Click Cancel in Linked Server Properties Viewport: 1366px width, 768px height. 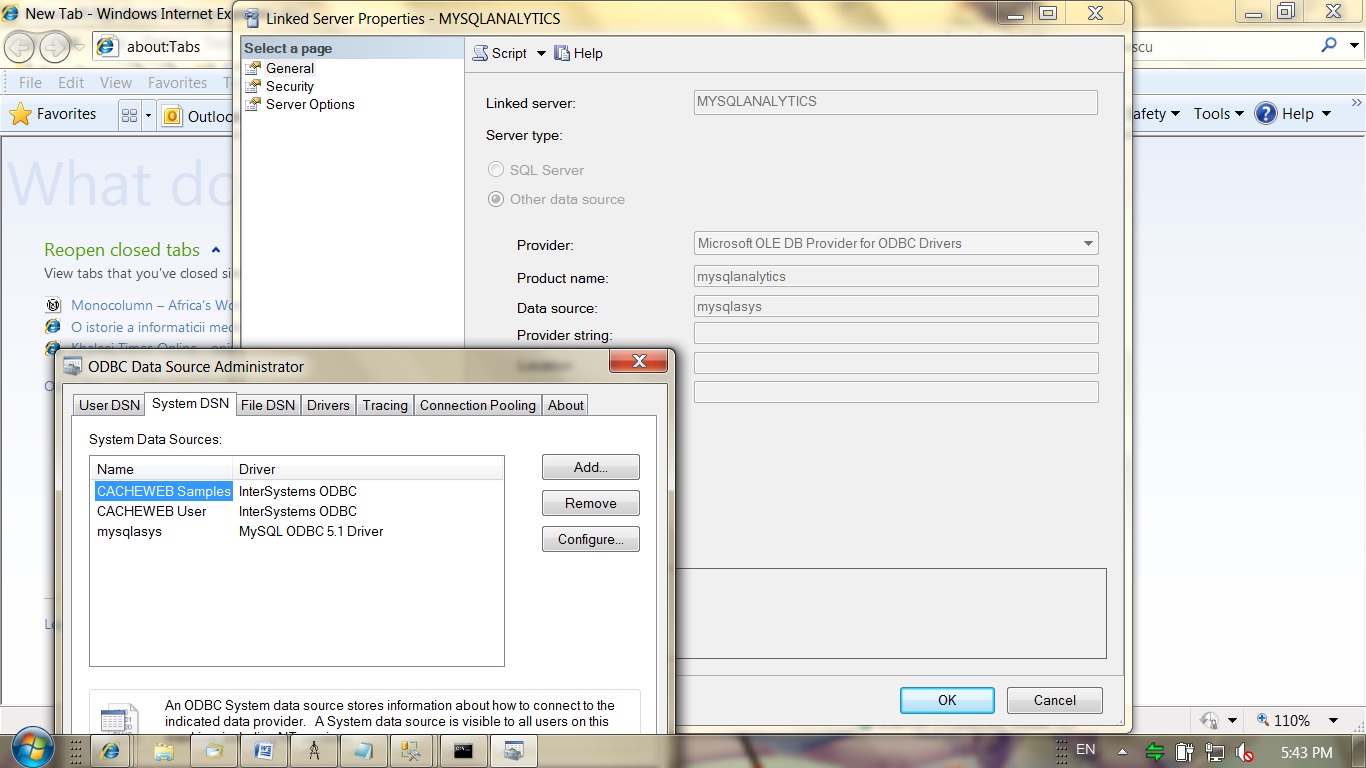point(1055,700)
